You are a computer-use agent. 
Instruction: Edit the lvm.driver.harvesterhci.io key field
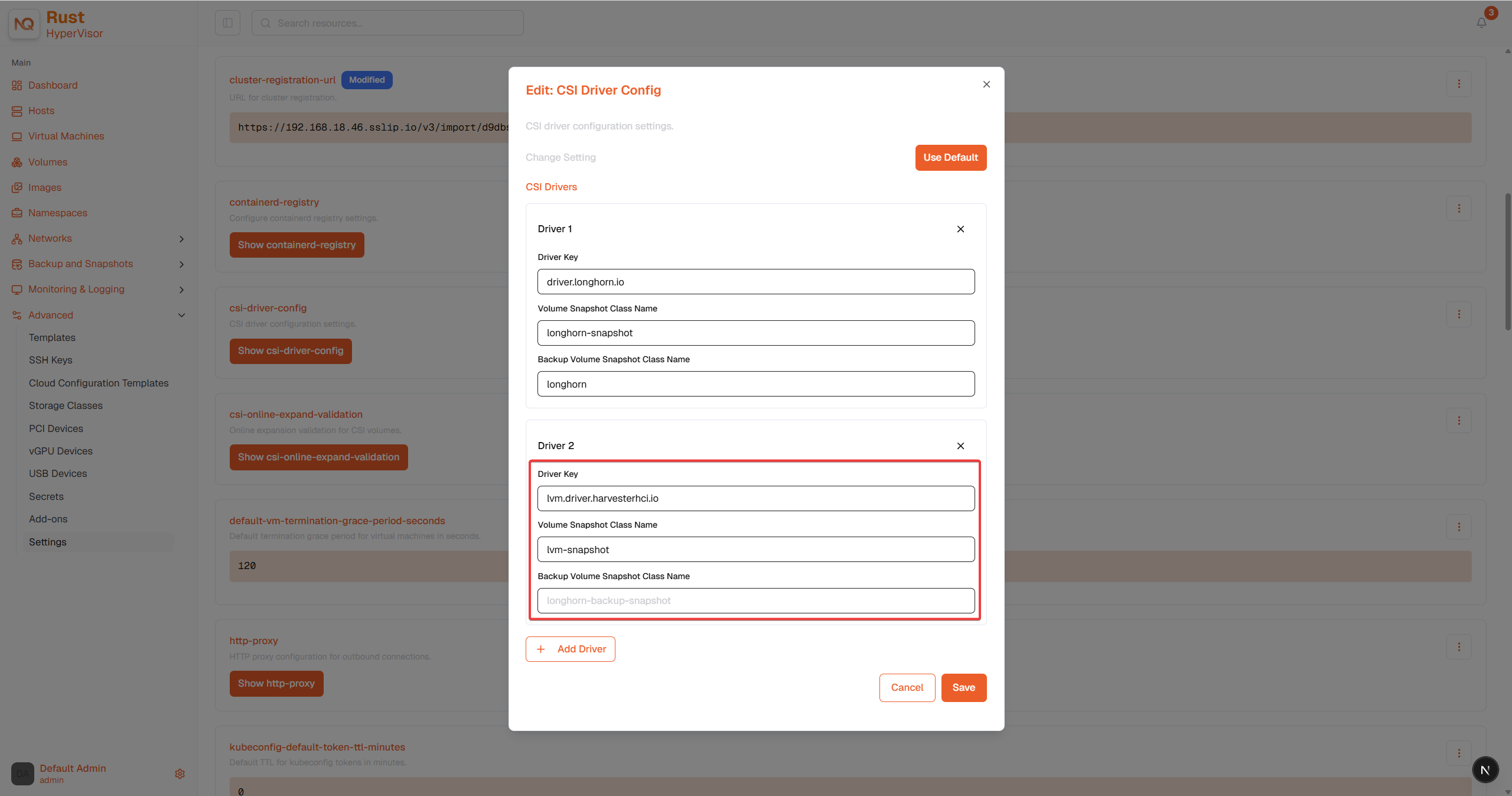pyautogui.click(x=756, y=499)
